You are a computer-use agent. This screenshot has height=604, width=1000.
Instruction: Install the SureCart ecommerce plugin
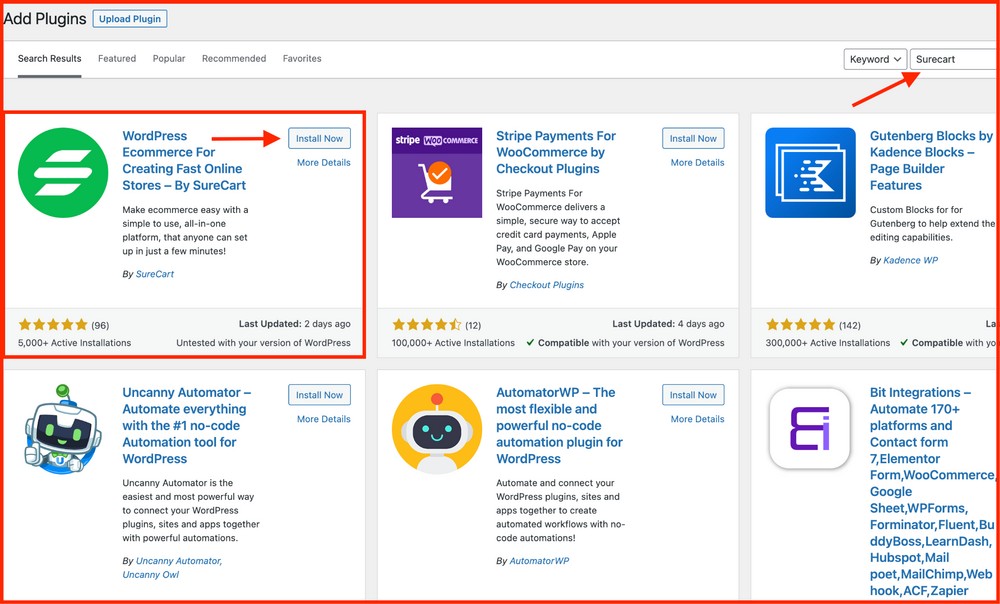[x=319, y=139]
